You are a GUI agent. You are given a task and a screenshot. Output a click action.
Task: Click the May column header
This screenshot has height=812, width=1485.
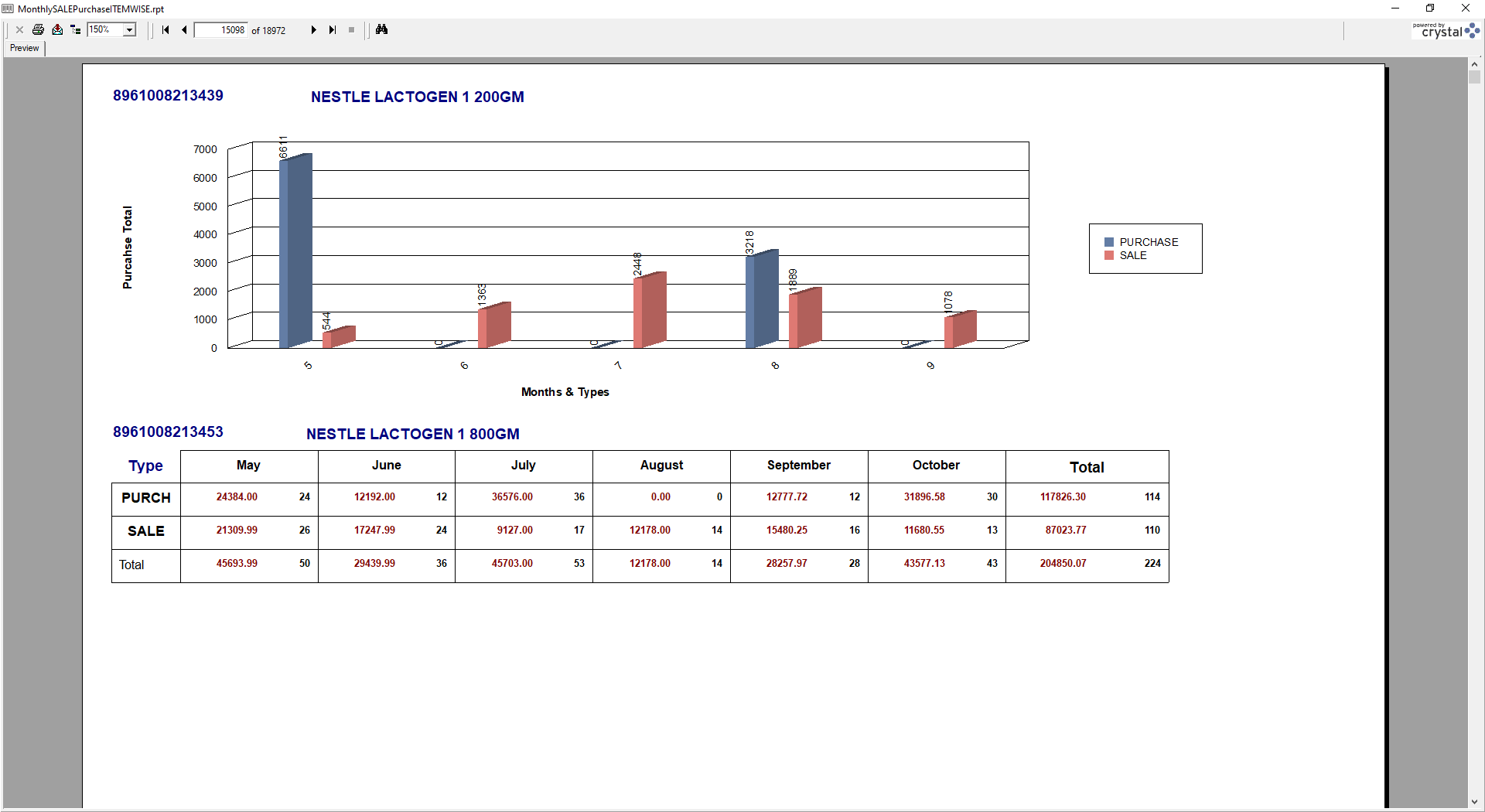coord(248,466)
